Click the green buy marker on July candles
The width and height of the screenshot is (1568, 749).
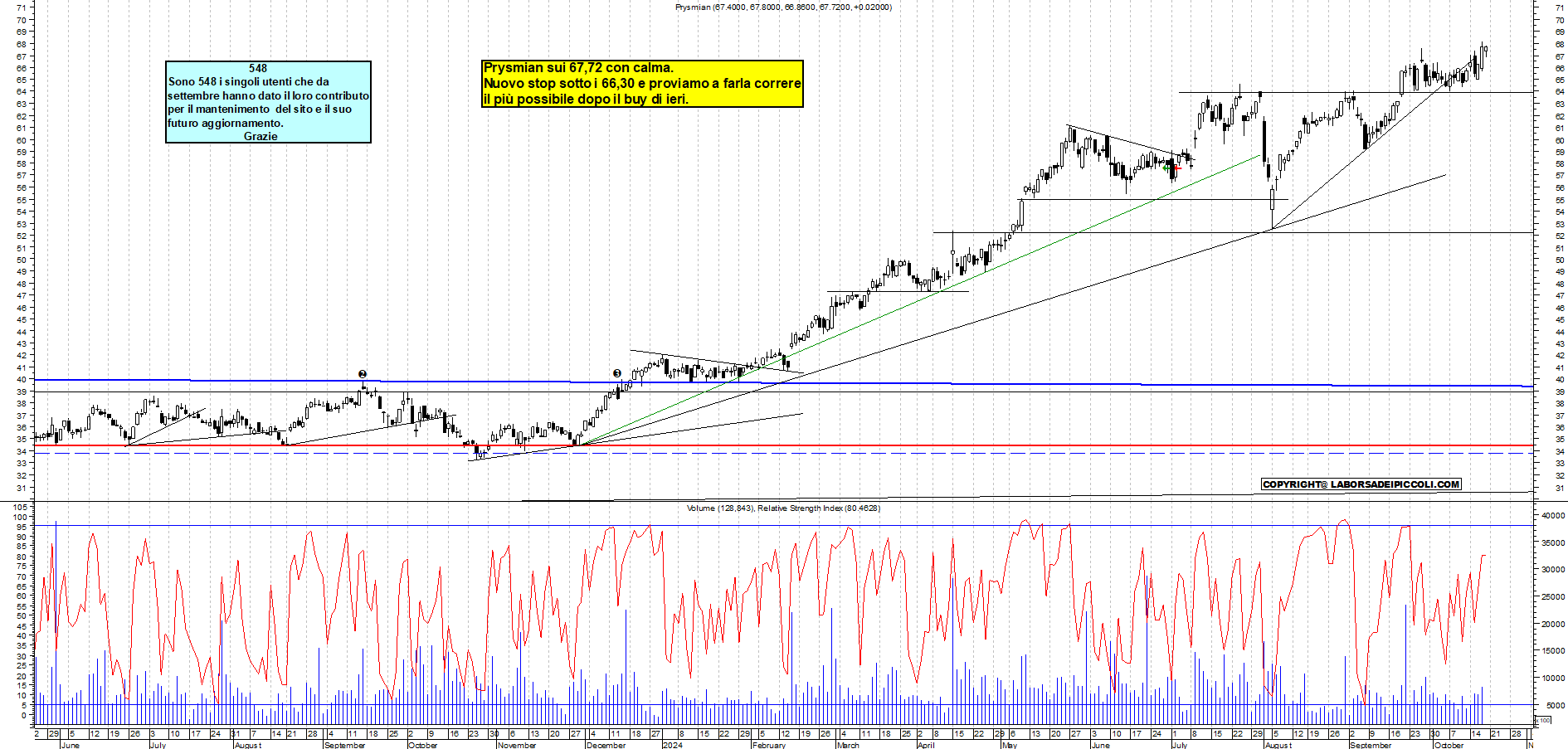click(x=1166, y=168)
